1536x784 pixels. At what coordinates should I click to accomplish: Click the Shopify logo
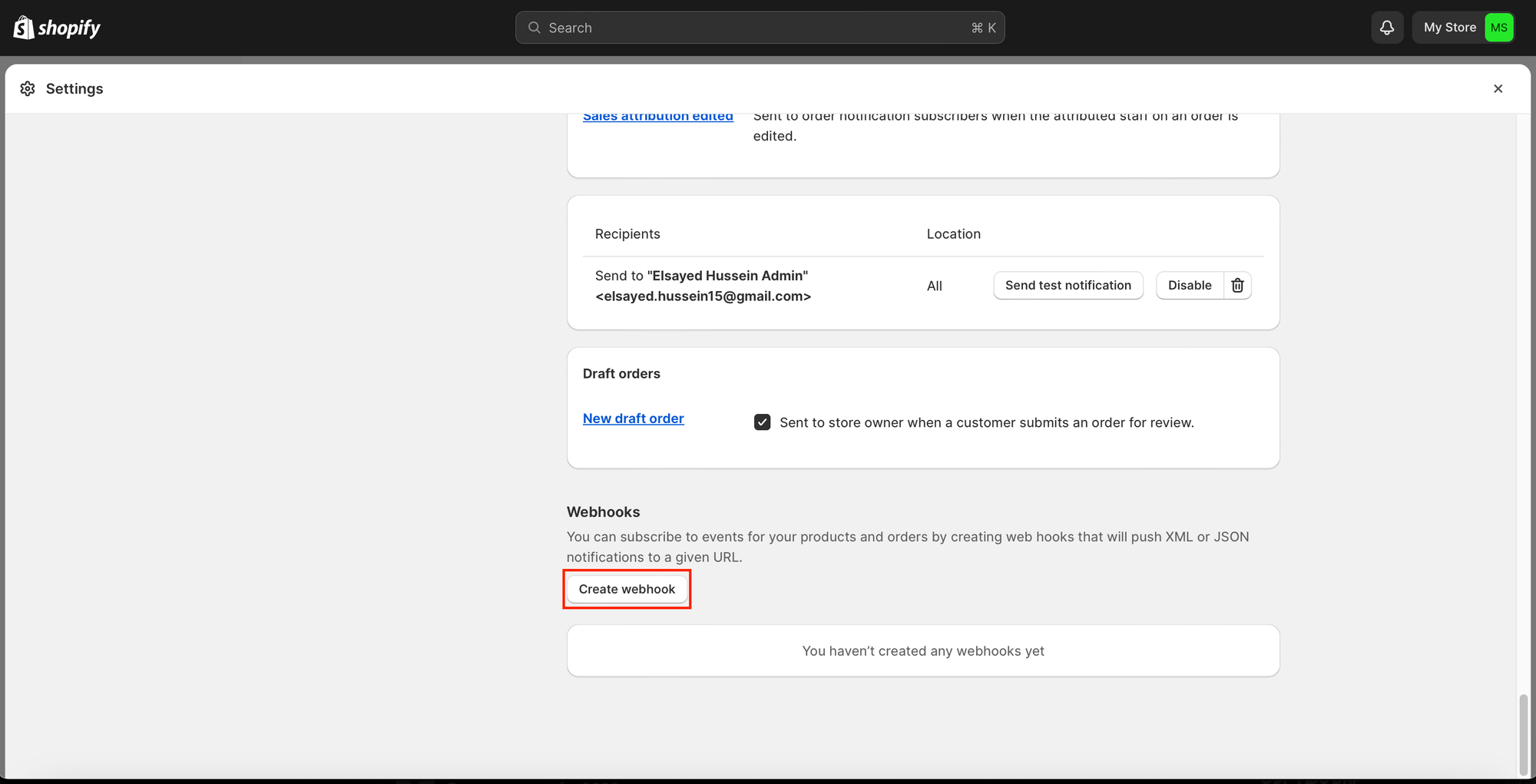pyautogui.click(x=57, y=28)
